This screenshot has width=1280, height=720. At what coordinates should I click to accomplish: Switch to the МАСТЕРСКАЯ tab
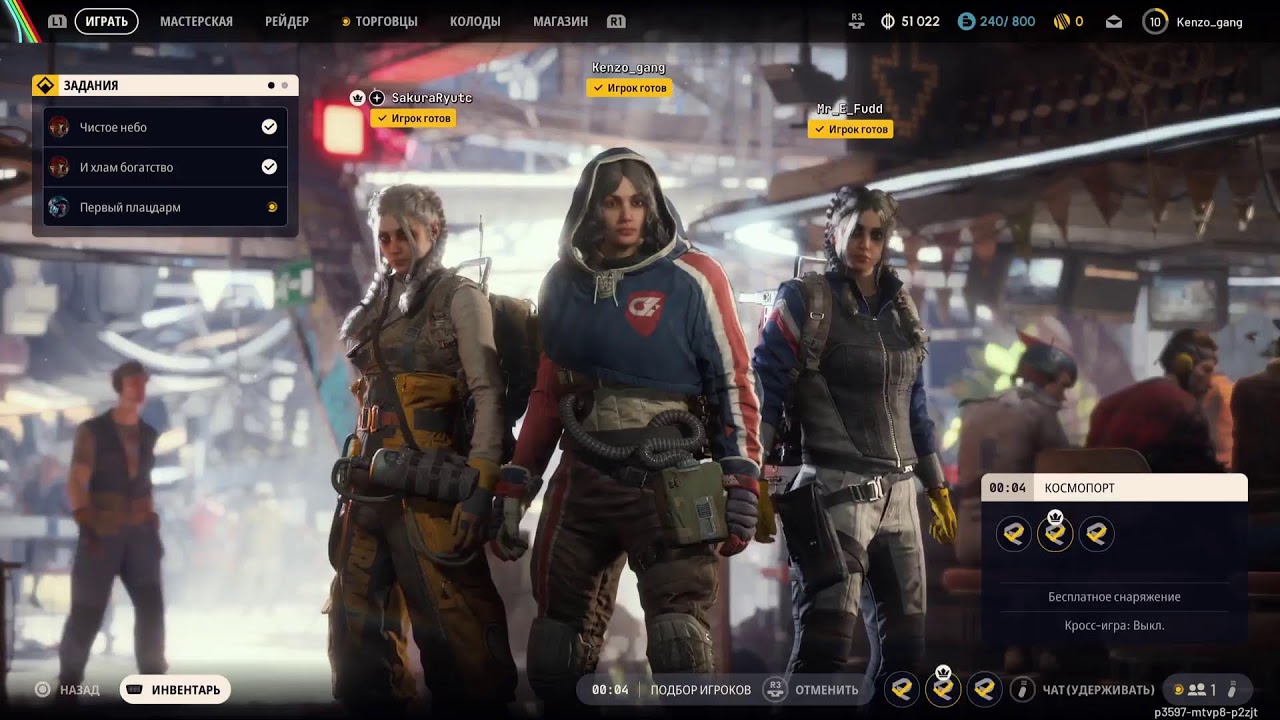[x=196, y=21]
